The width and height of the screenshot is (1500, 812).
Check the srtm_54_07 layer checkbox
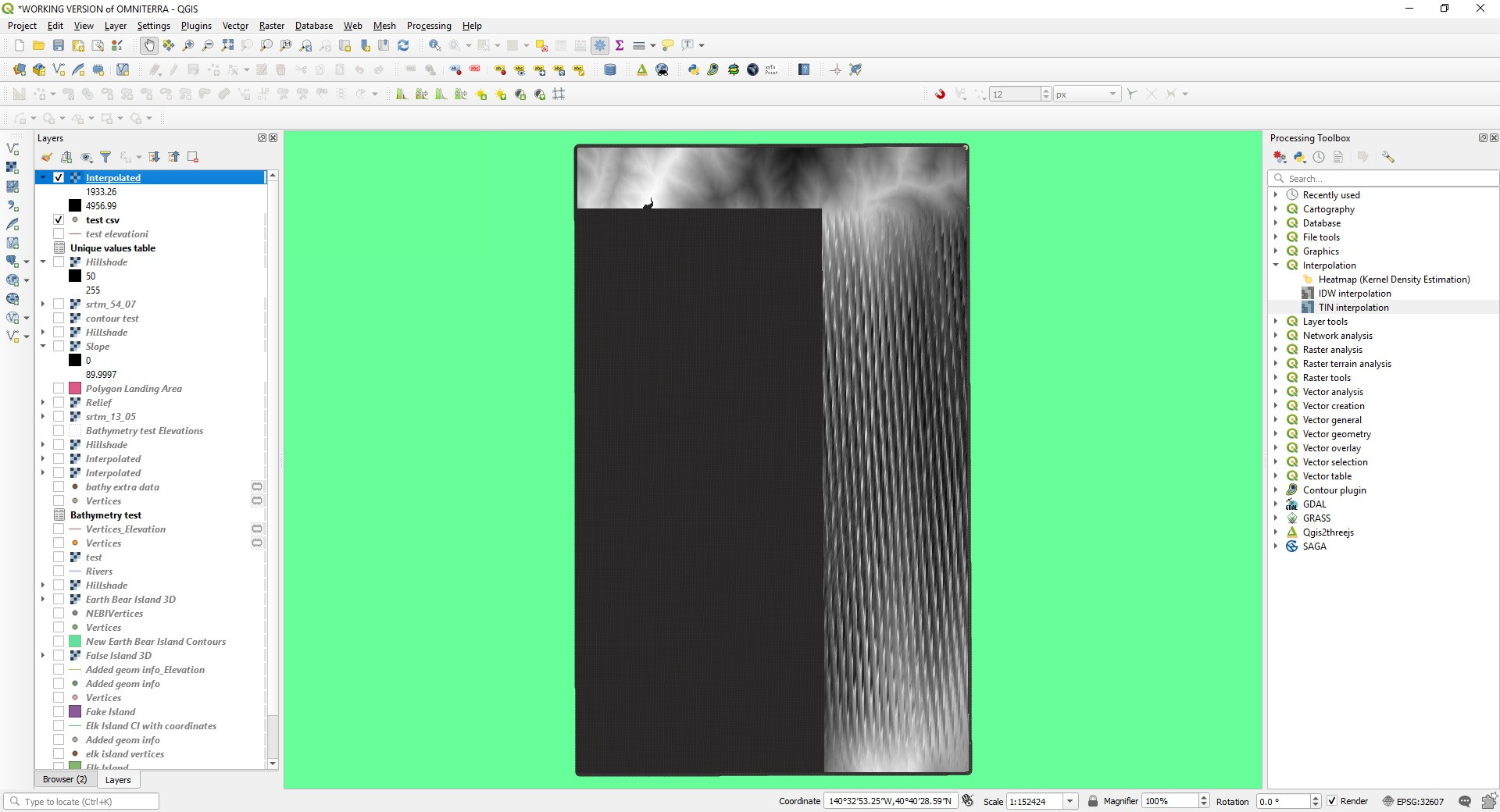click(x=59, y=304)
